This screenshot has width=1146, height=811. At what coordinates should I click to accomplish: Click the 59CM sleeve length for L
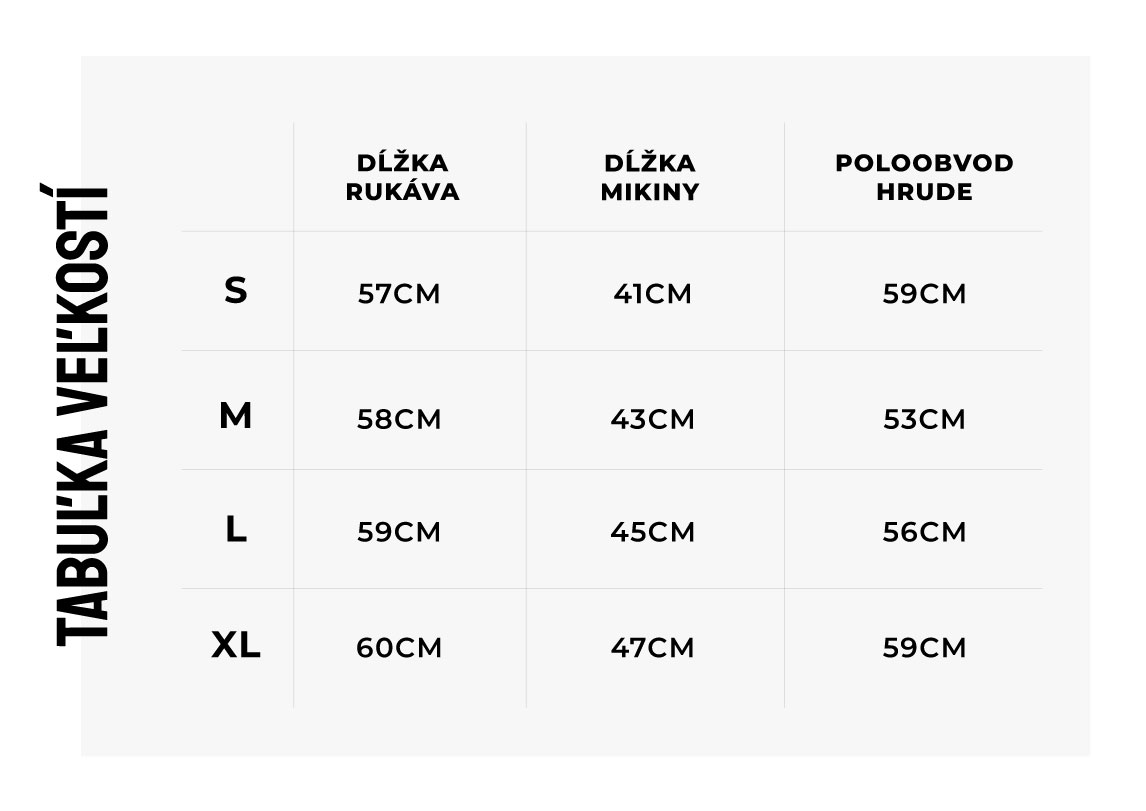pyautogui.click(x=399, y=532)
